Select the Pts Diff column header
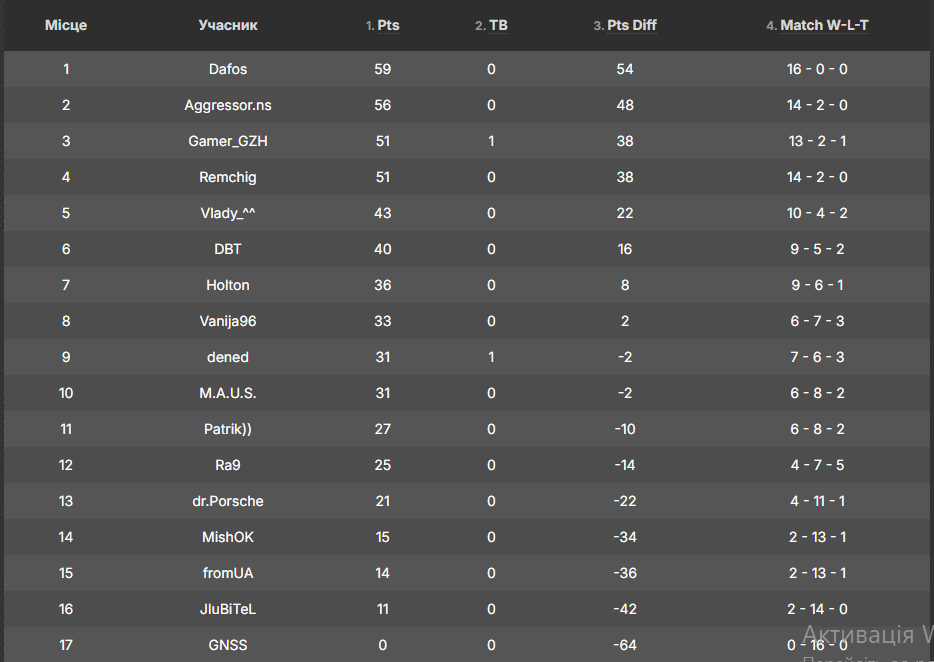934x662 pixels. [631, 26]
